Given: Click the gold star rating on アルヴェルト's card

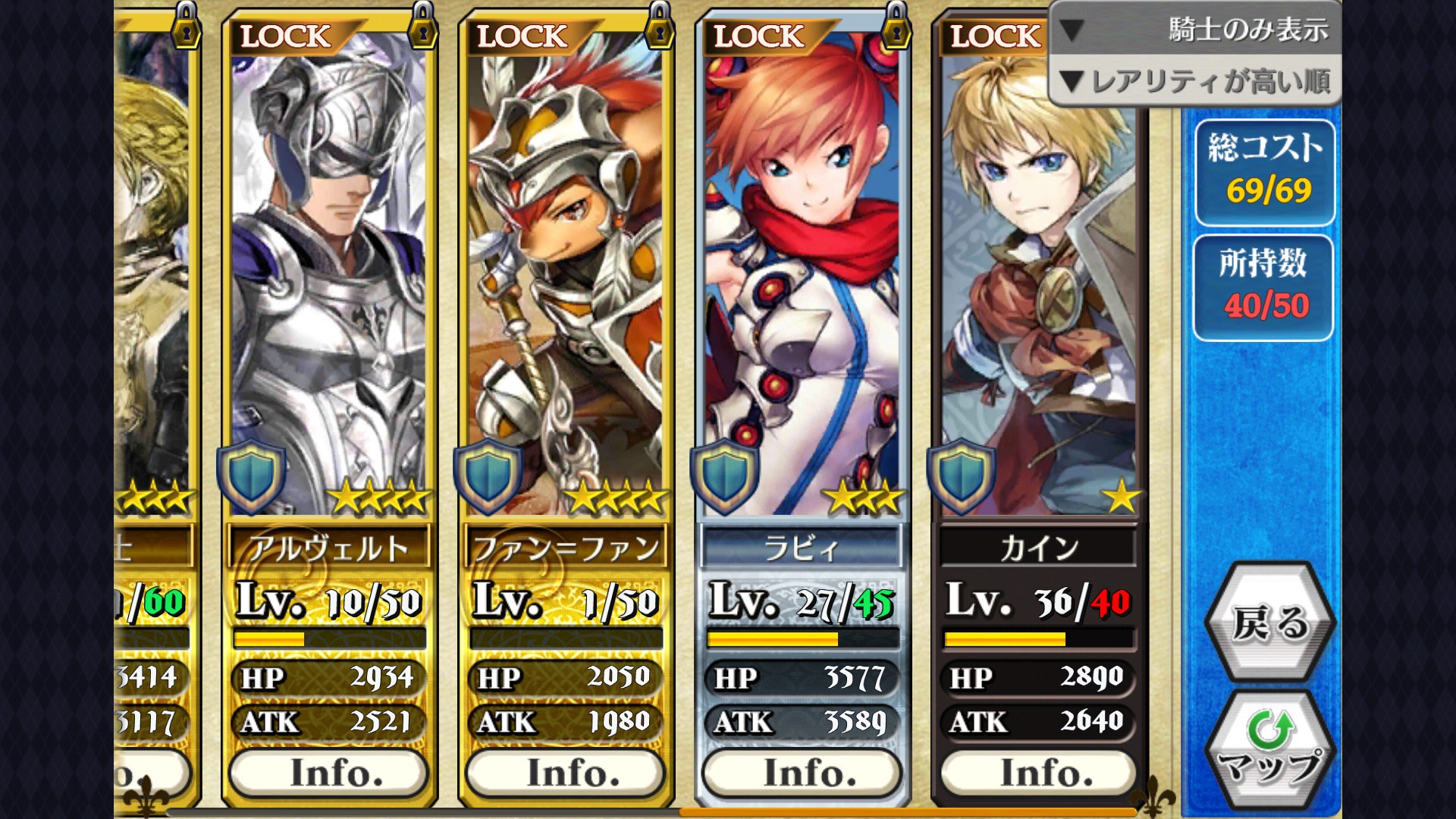Looking at the screenshot, I should pyautogui.click(x=379, y=497).
